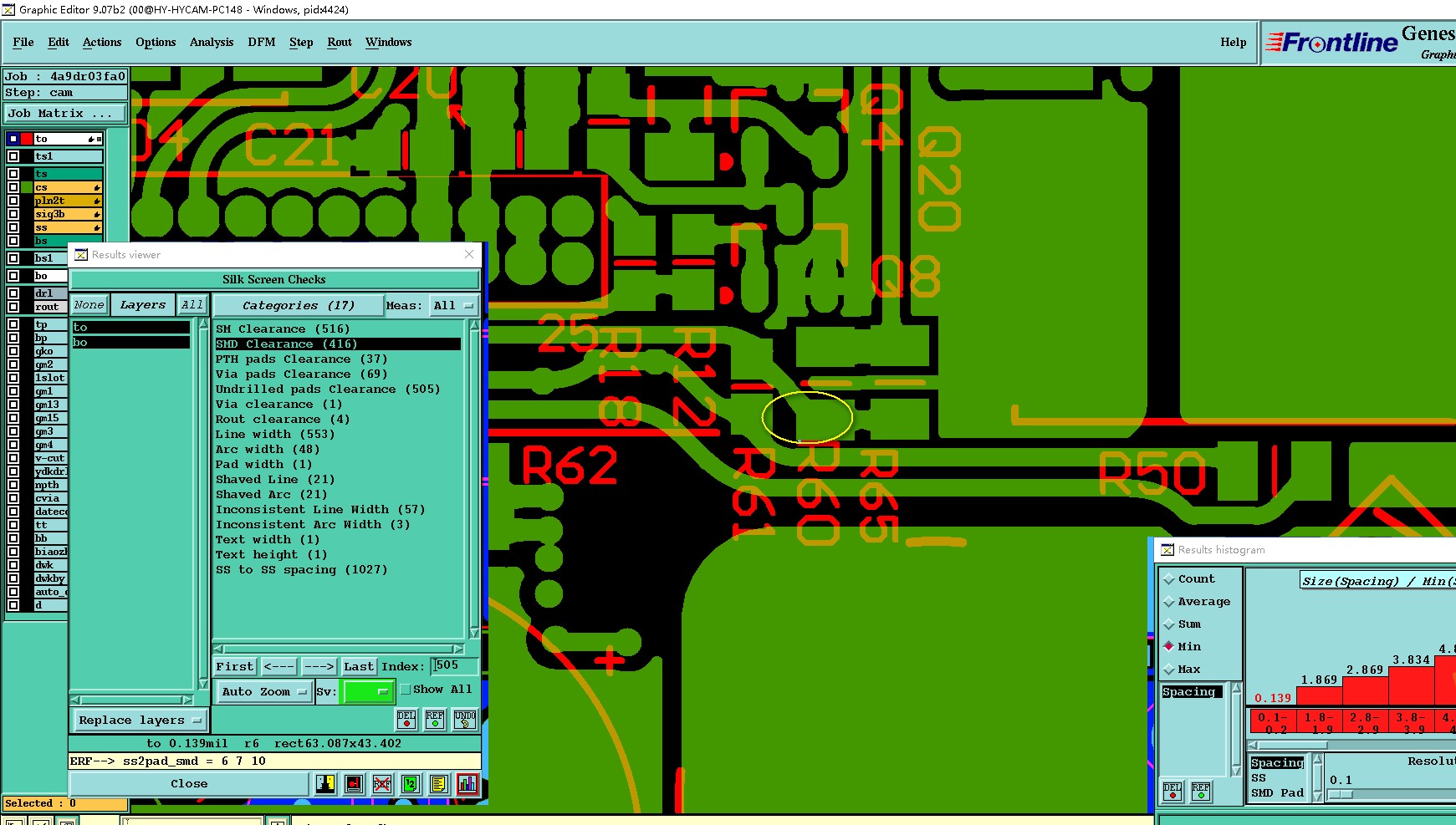Click the Index input field

455,666
